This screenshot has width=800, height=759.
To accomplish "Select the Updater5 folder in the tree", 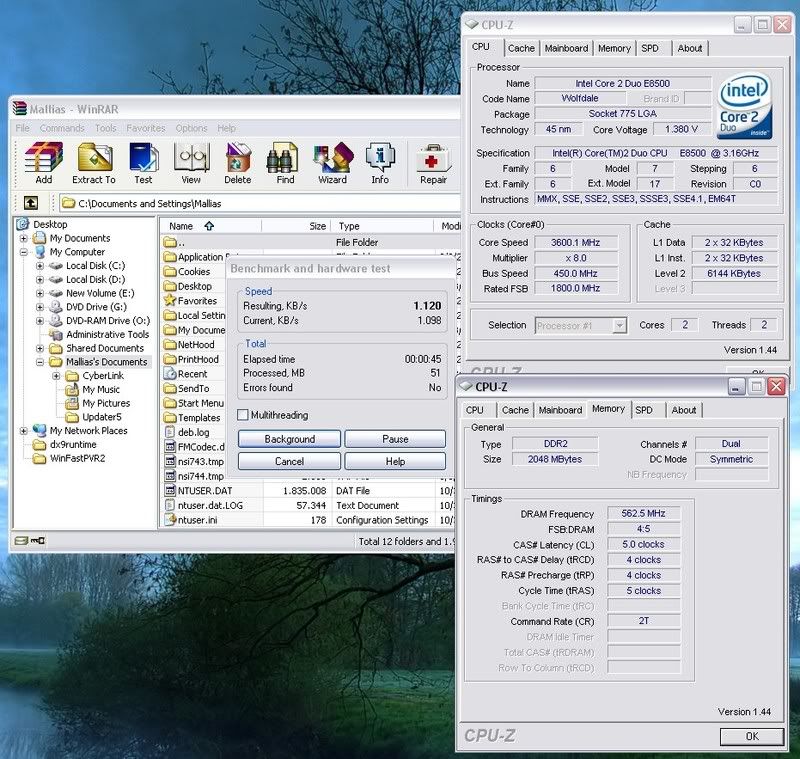I will pos(94,417).
